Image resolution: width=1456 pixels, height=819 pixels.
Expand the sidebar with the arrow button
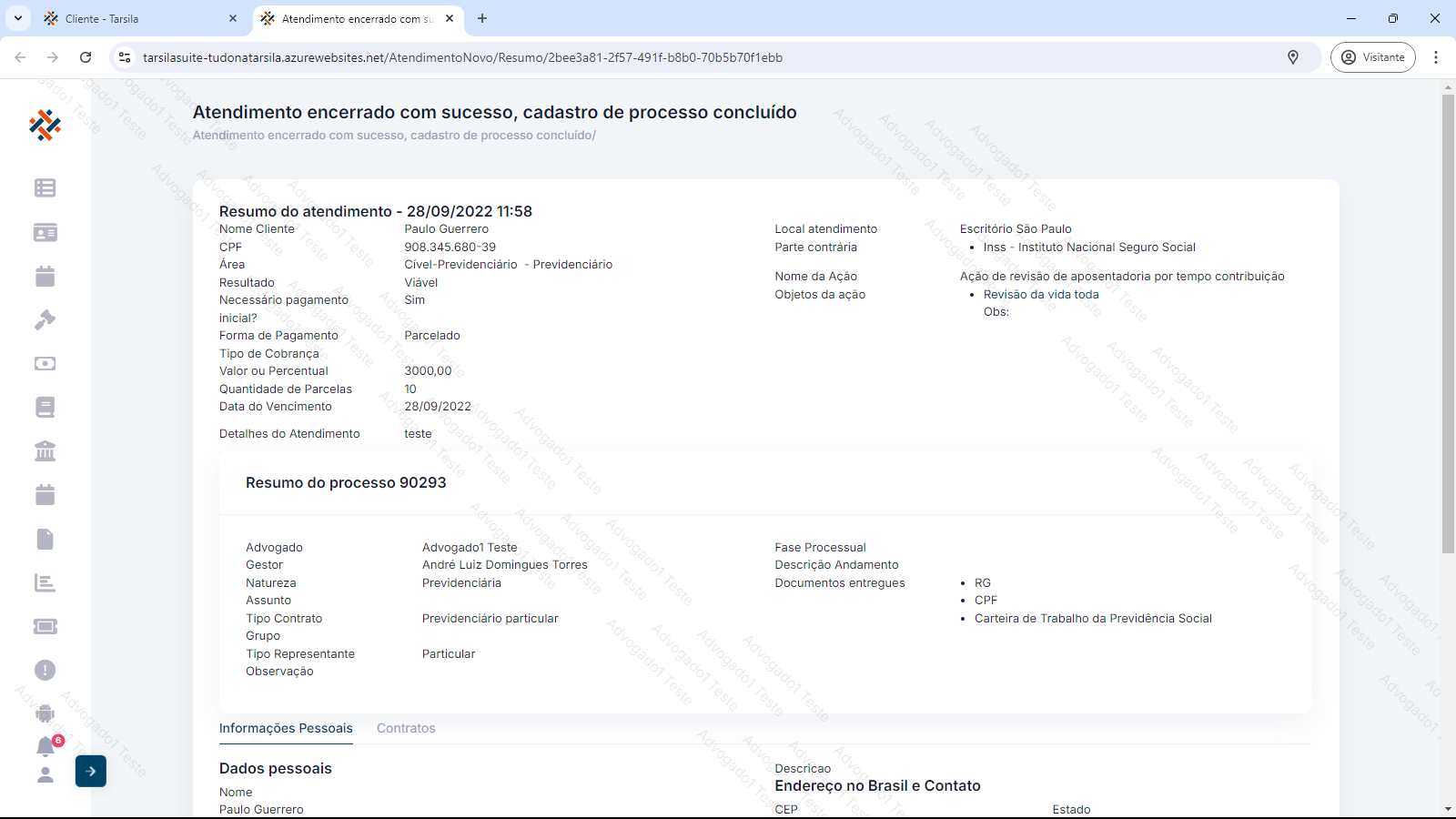[91, 771]
